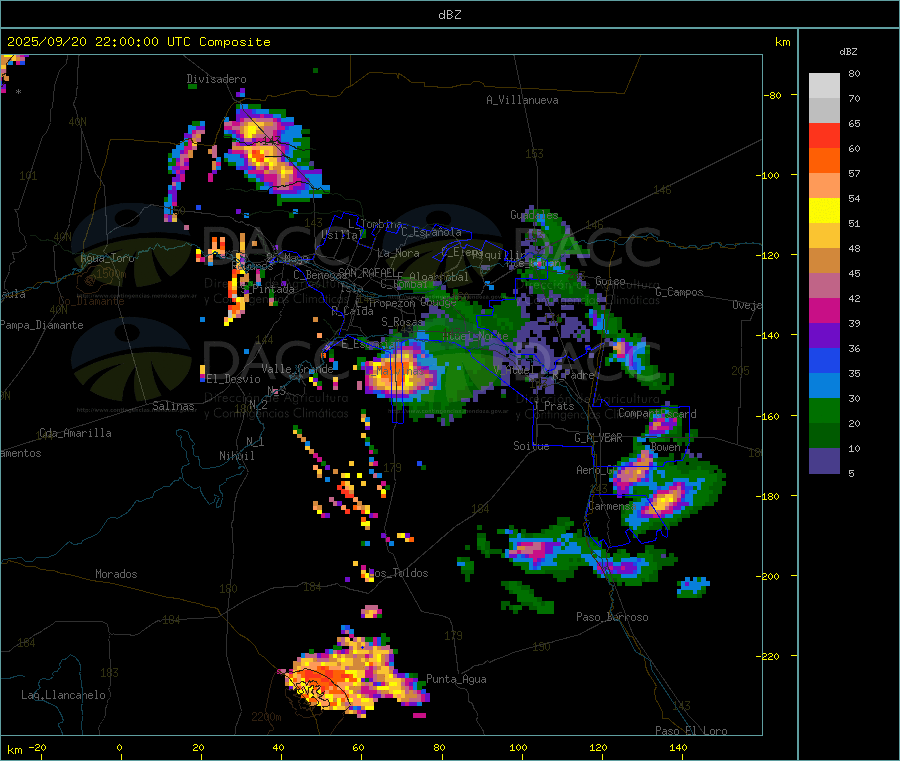Click the 140 km bottom axis tick

click(678, 747)
